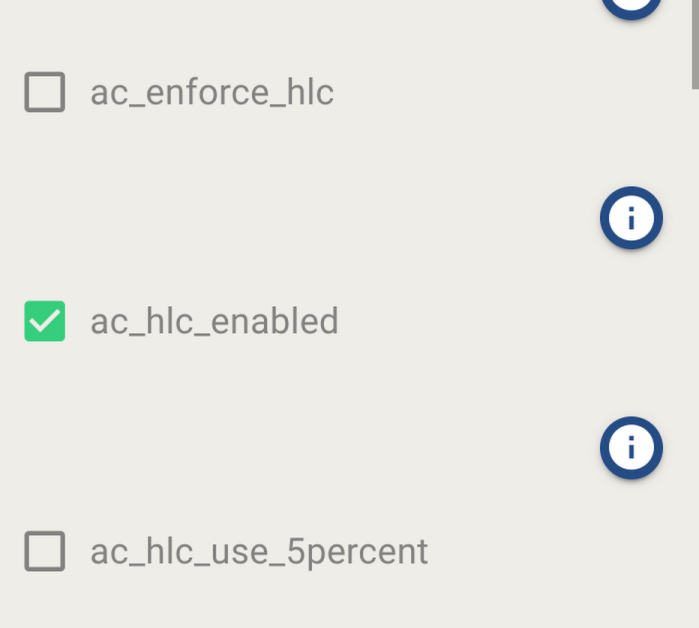Click the ac_hlc_enabled label text
This screenshot has height=628, width=699.
pyautogui.click(x=214, y=321)
